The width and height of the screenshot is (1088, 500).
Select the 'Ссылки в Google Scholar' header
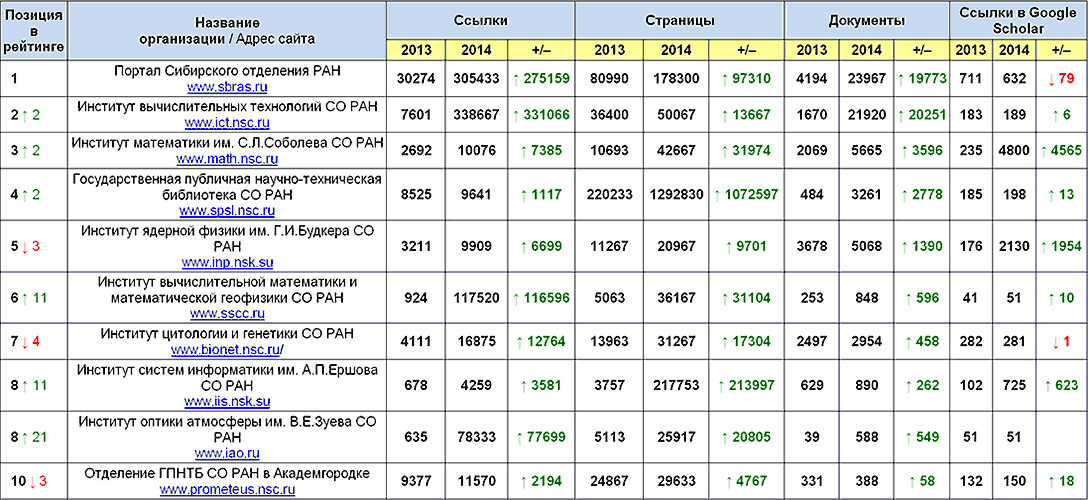(x=1017, y=20)
